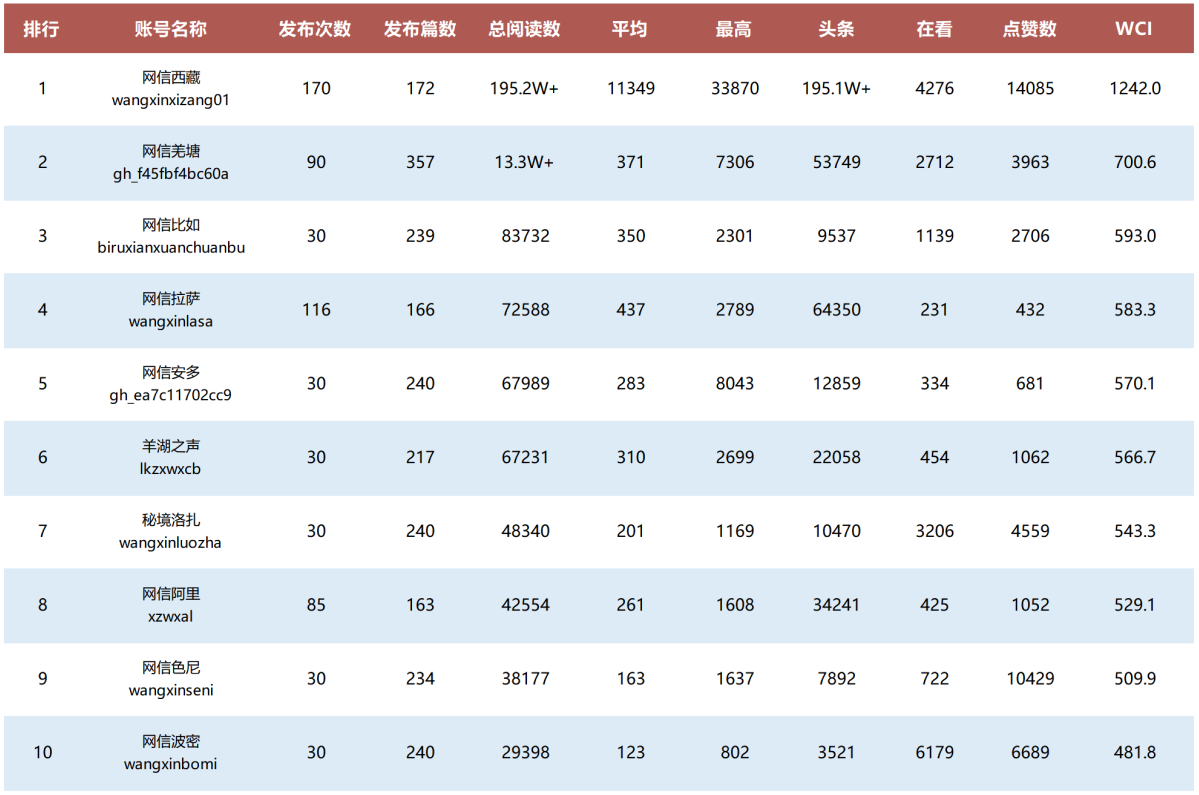Click WCI value 1242.0

click(1135, 89)
